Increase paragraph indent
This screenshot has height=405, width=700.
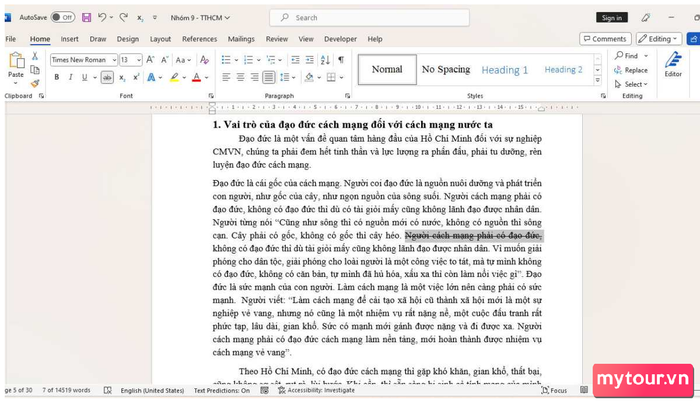309,60
